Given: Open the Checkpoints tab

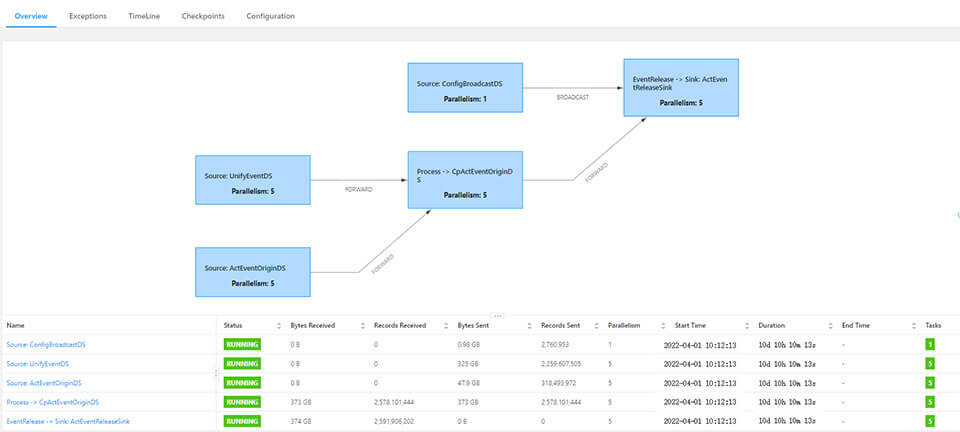Looking at the screenshot, I should [x=202, y=16].
